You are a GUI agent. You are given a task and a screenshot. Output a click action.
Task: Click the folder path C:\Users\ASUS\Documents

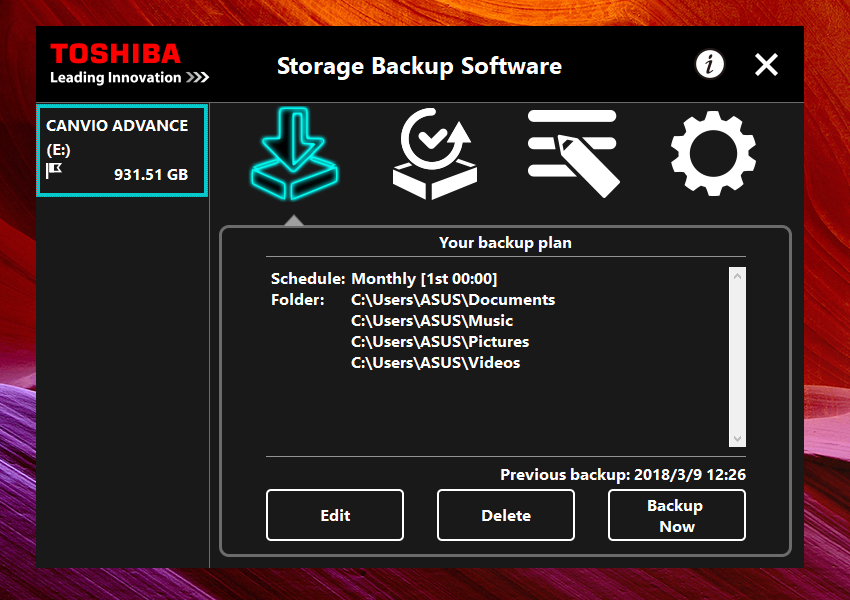pos(453,300)
